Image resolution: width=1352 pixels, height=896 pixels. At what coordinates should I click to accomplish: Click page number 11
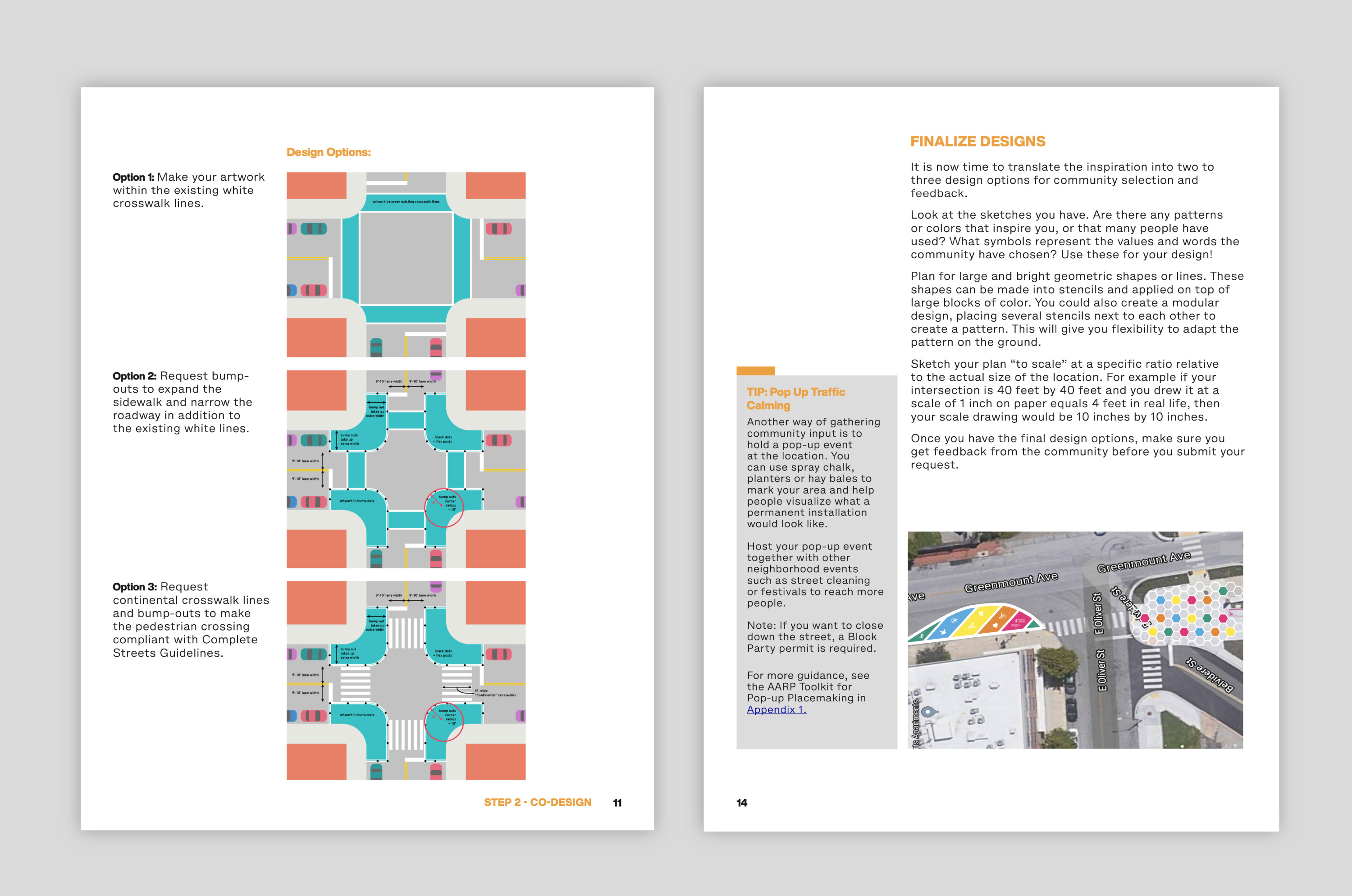(x=617, y=803)
